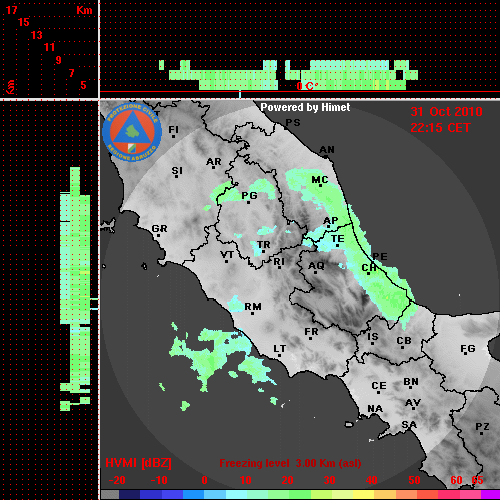Click the "HVMI [dBZ]" product label
Screen dimensions: 500x500
[138, 463]
